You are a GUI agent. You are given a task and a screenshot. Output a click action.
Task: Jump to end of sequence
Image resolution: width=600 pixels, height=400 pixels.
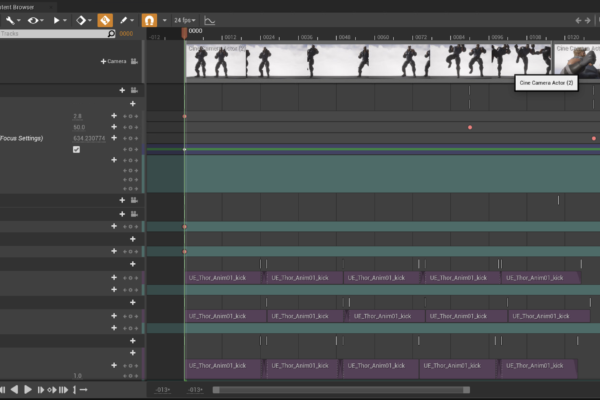coord(64,390)
